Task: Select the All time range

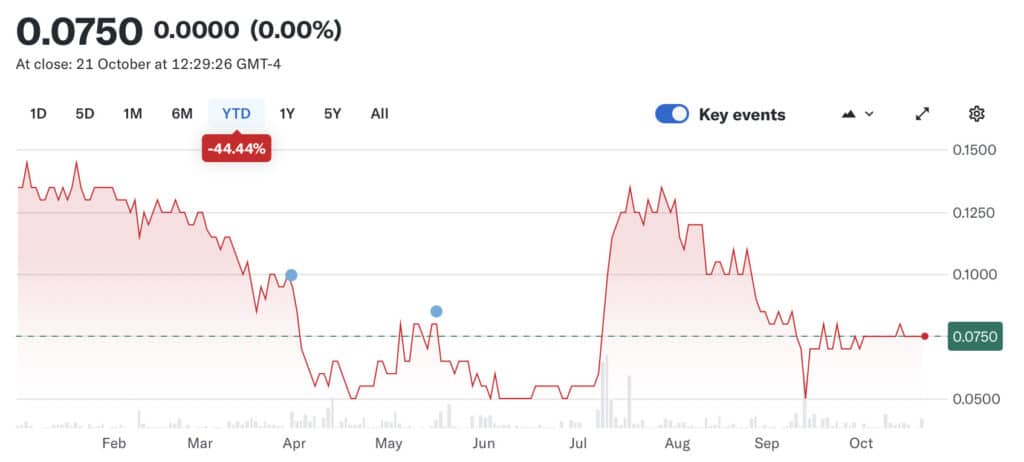Action: [x=379, y=113]
